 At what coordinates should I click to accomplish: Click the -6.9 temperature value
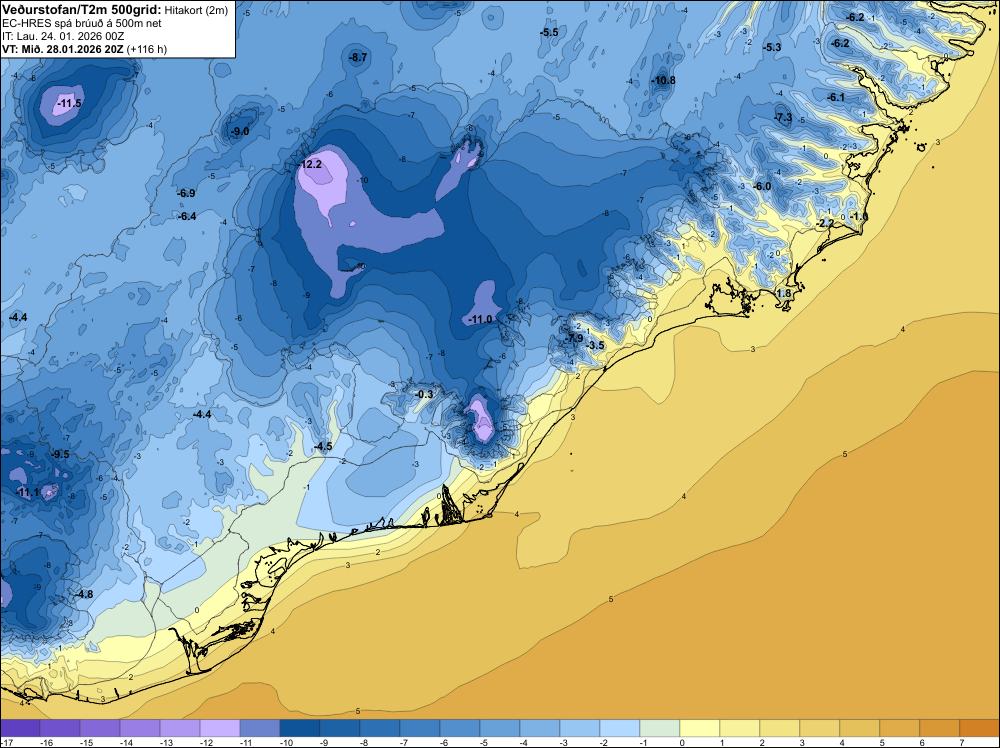point(186,193)
